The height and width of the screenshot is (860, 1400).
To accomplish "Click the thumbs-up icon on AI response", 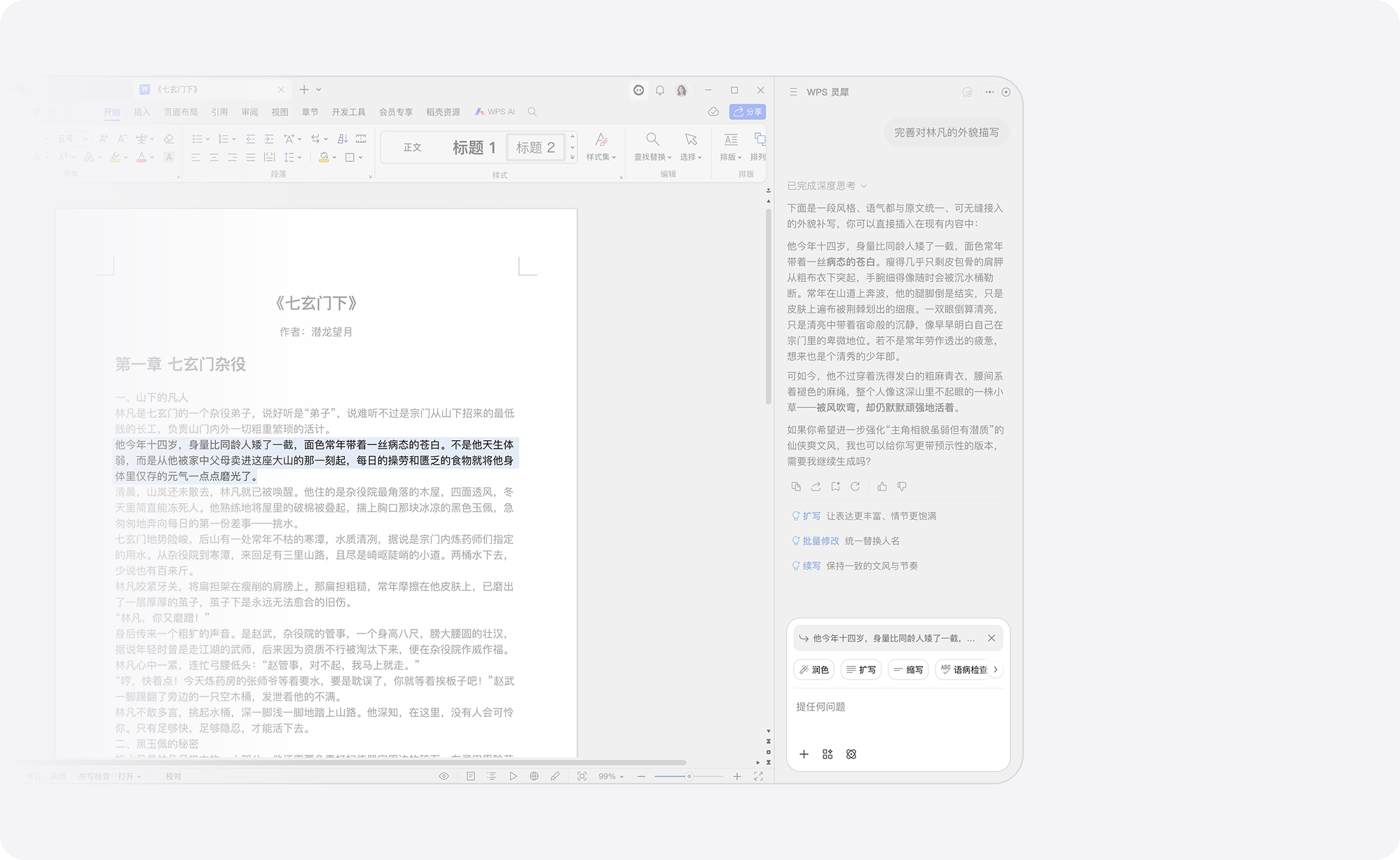I will [x=881, y=486].
